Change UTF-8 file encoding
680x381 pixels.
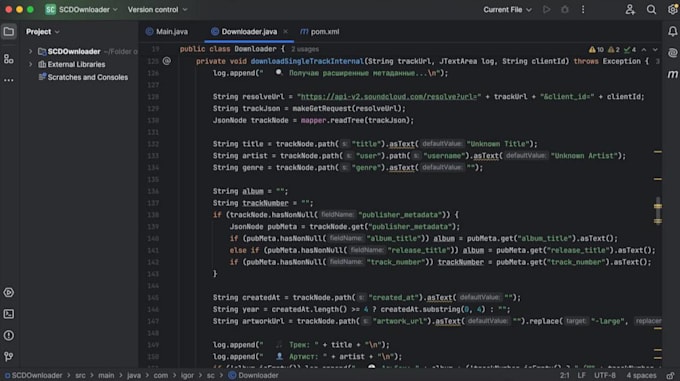[605, 375]
